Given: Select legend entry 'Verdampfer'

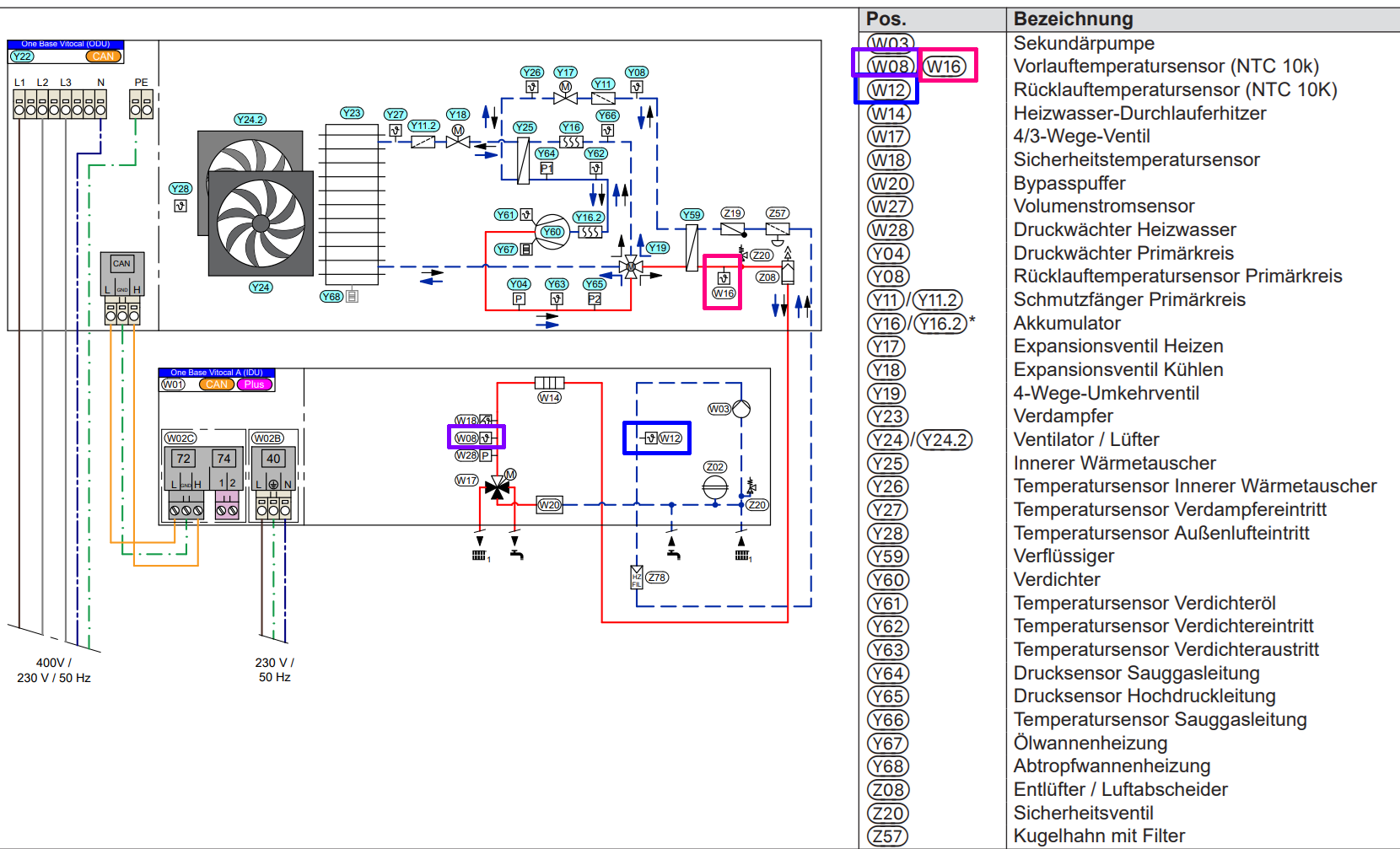Looking at the screenshot, I should pos(1063,416).
